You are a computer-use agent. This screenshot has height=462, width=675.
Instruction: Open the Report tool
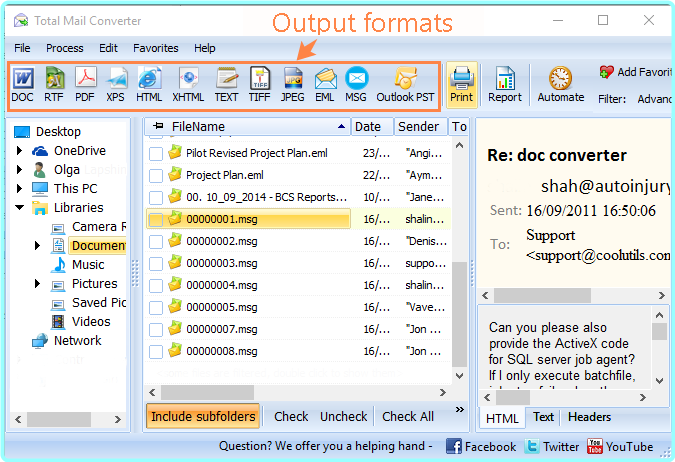pos(505,85)
